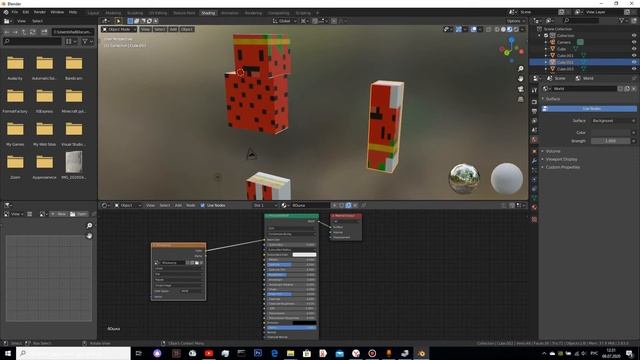The width and height of the screenshot is (640, 360).
Task: Click the file browser refresh icon
Action: click(x=33, y=32)
